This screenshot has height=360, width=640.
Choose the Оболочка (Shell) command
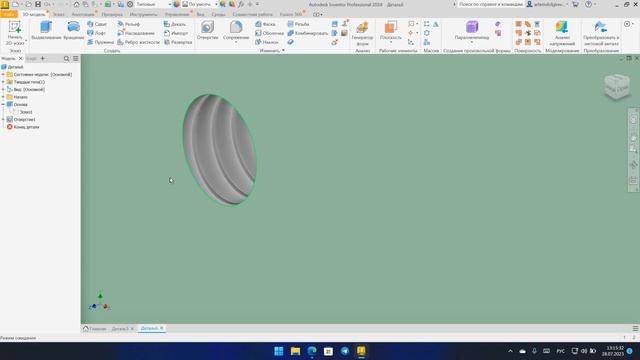point(269,33)
